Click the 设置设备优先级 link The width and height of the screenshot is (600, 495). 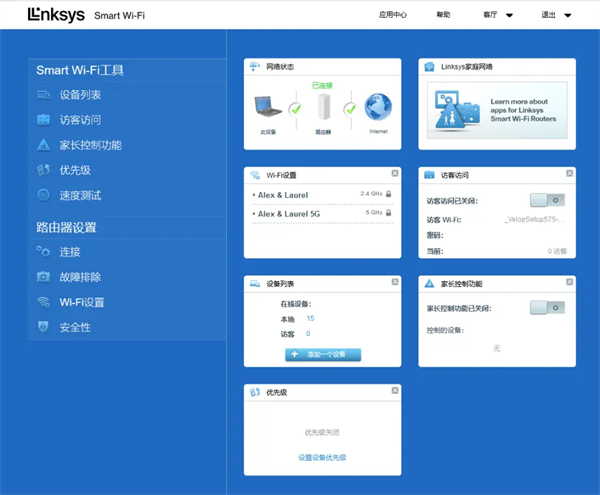click(x=322, y=457)
